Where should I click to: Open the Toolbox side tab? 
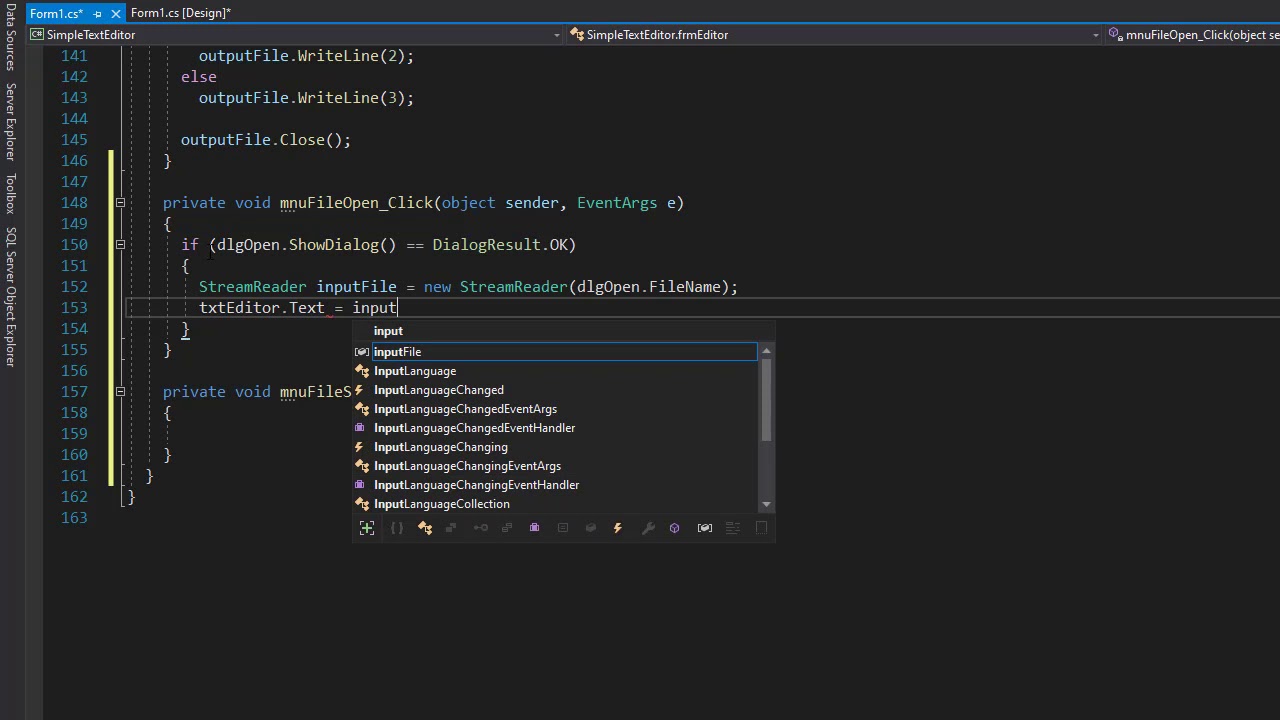11,194
